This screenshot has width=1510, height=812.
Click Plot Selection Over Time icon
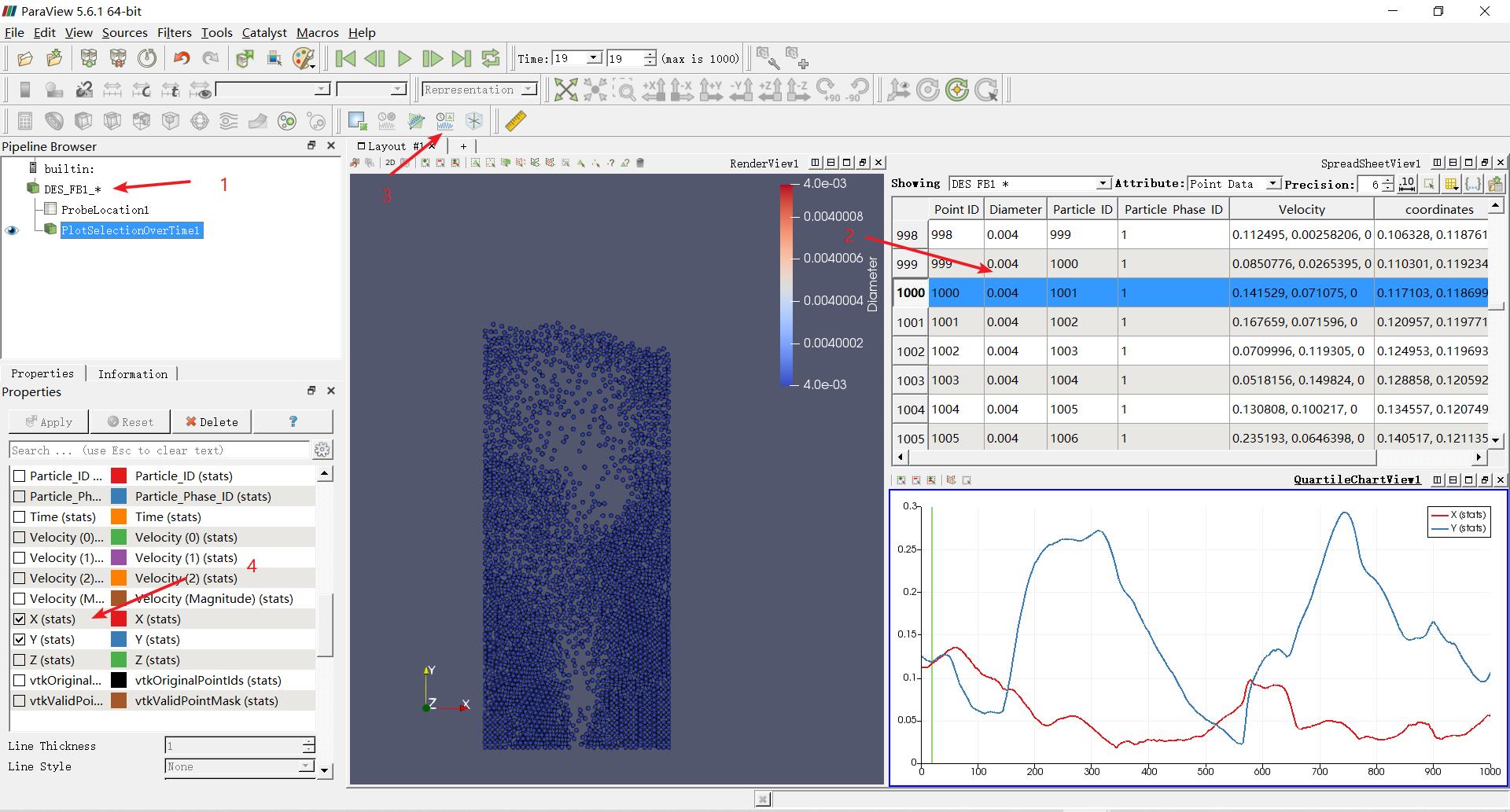pyautogui.click(x=445, y=120)
